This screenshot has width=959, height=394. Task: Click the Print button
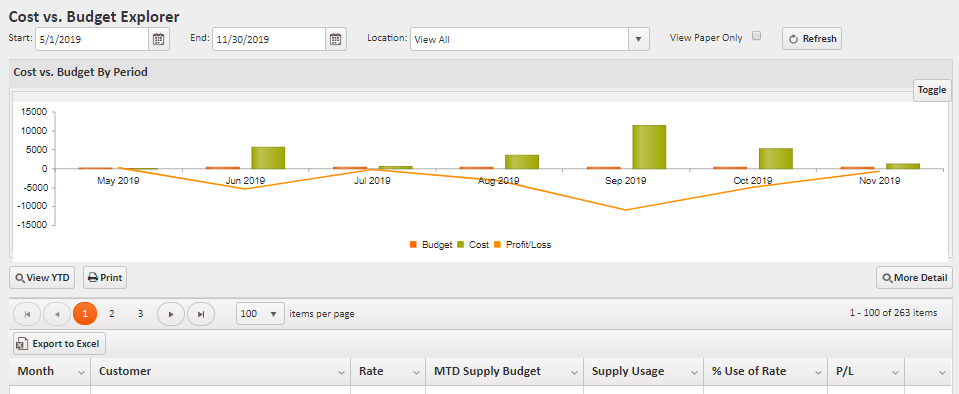click(x=105, y=277)
